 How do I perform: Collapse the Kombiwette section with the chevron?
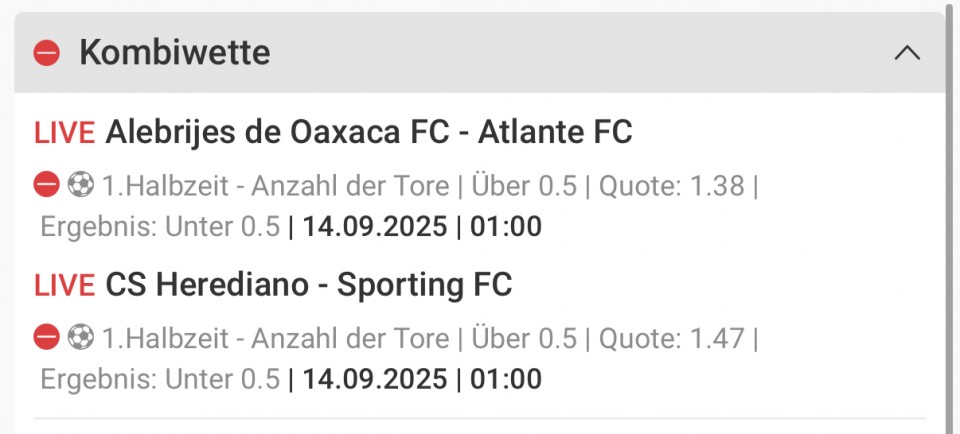907,53
